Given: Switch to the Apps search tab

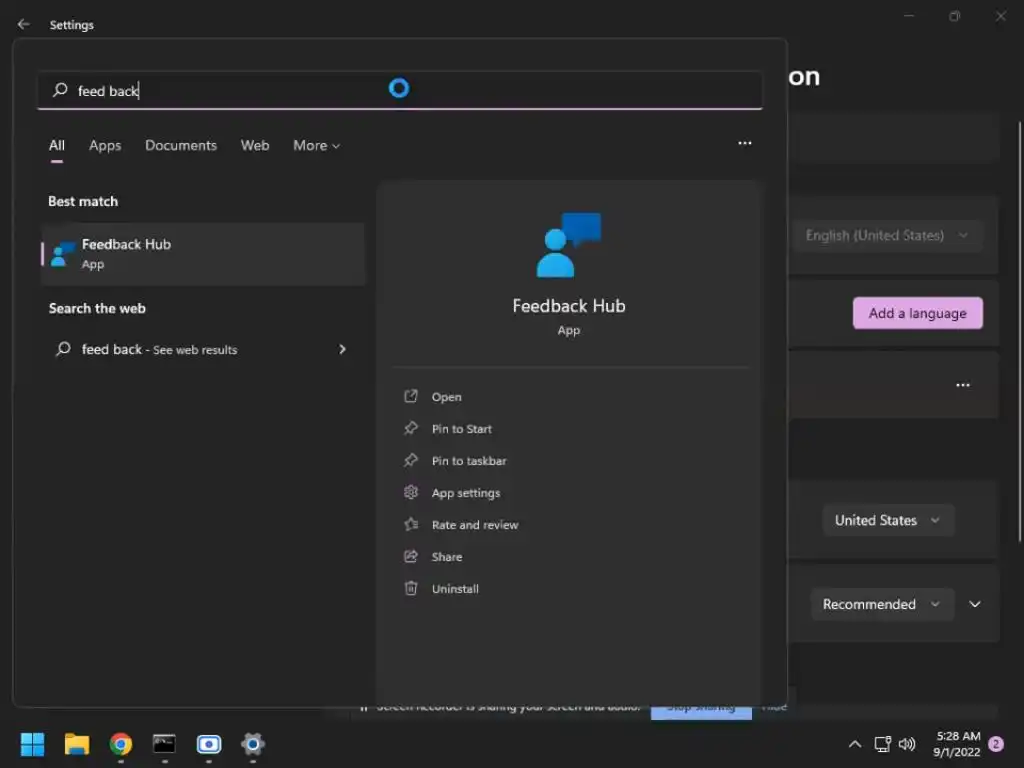Looking at the screenshot, I should (105, 146).
